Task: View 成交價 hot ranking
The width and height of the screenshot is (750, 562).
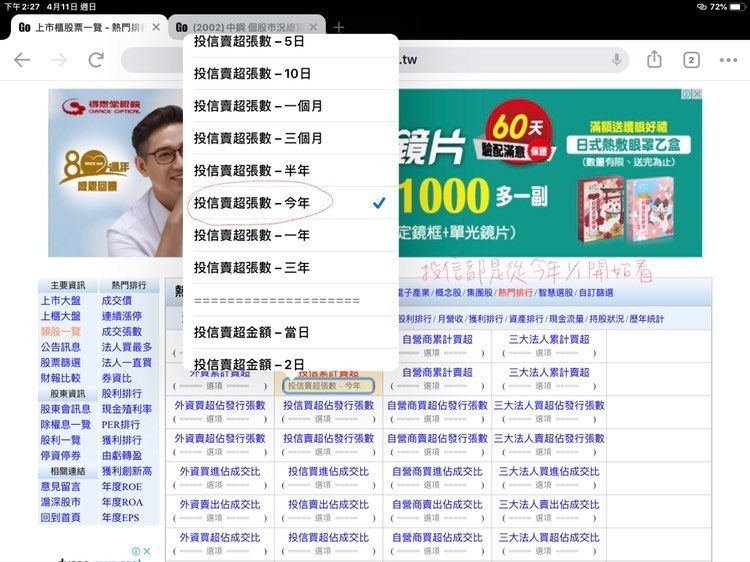Action: [117, 300]
